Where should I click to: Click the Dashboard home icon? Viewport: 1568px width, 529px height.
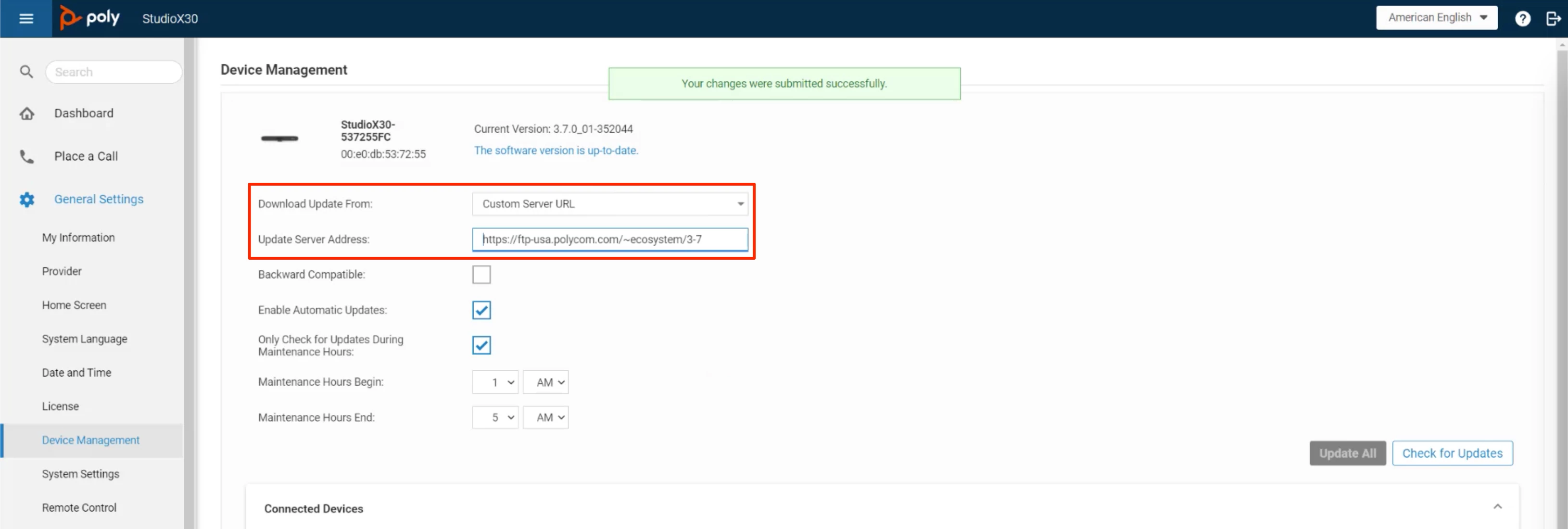click(27, 113)
